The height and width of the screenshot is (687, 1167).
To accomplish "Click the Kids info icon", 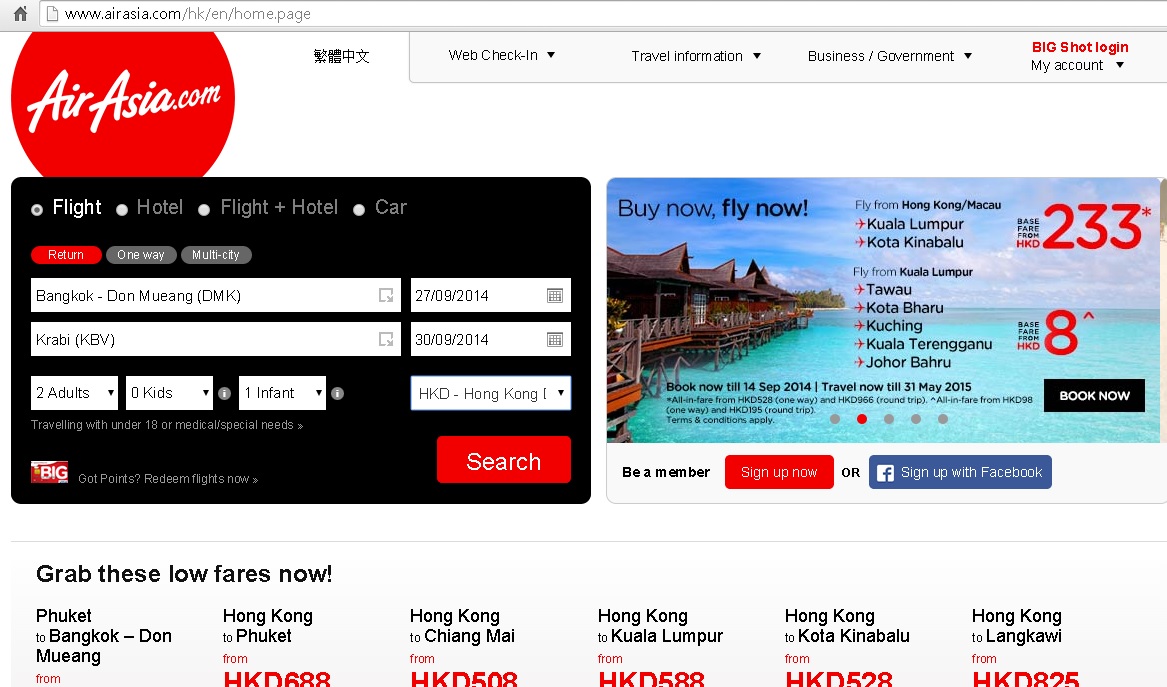I will point(224,393).
